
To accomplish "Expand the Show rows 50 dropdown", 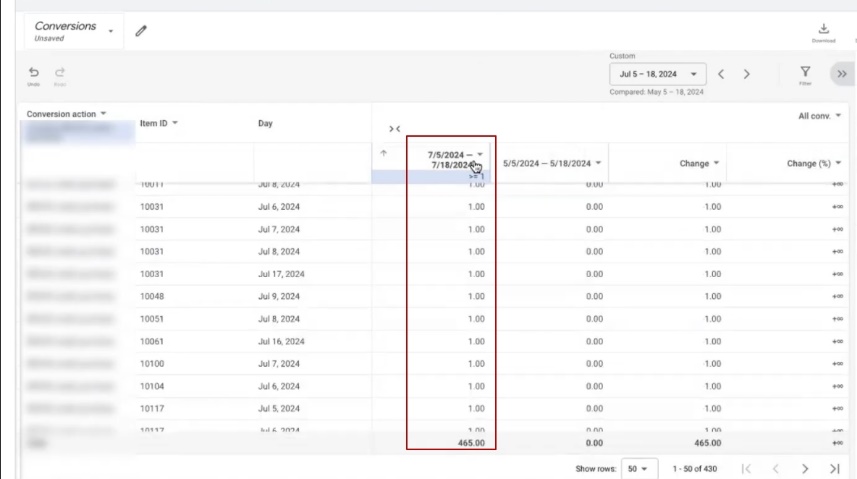I will tap(637, 468).
